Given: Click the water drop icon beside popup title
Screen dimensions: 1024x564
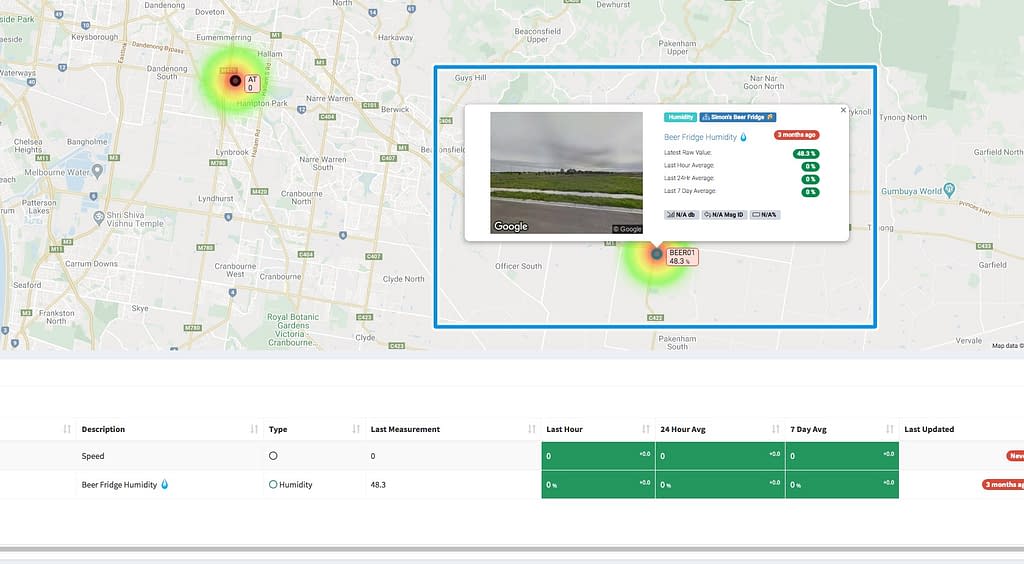Looking at the screenshot, I should 743,137.
